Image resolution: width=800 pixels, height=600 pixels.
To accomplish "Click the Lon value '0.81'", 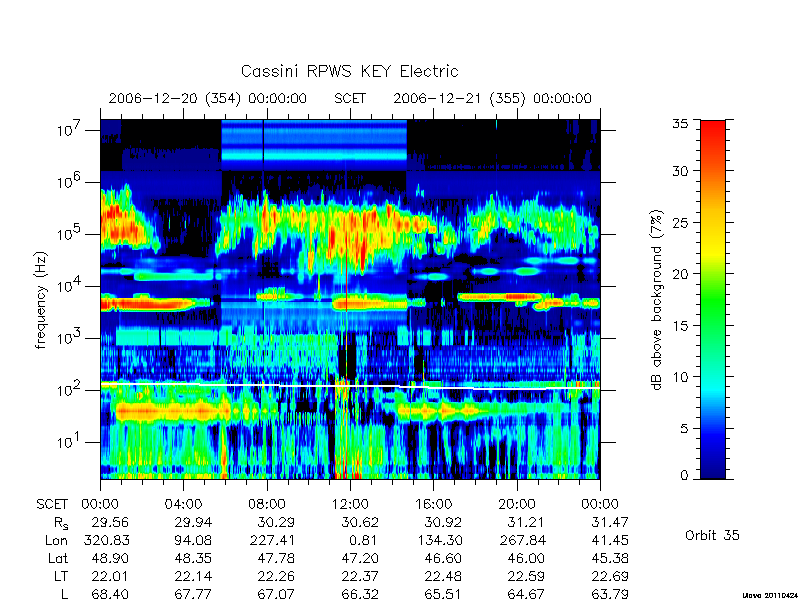I will [x=364, y=540].
